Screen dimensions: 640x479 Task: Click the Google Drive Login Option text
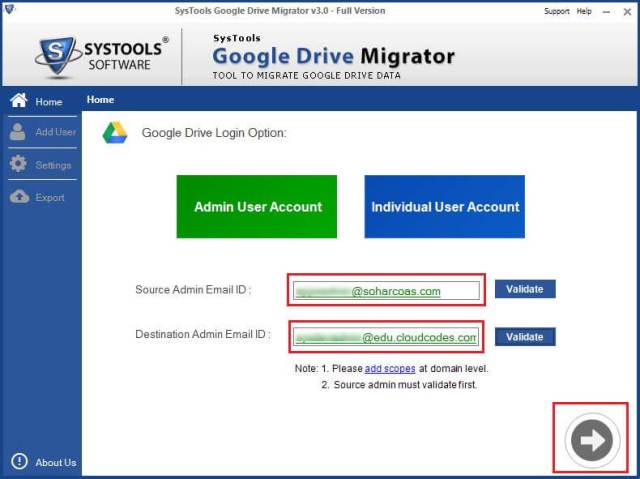[214, 133]
